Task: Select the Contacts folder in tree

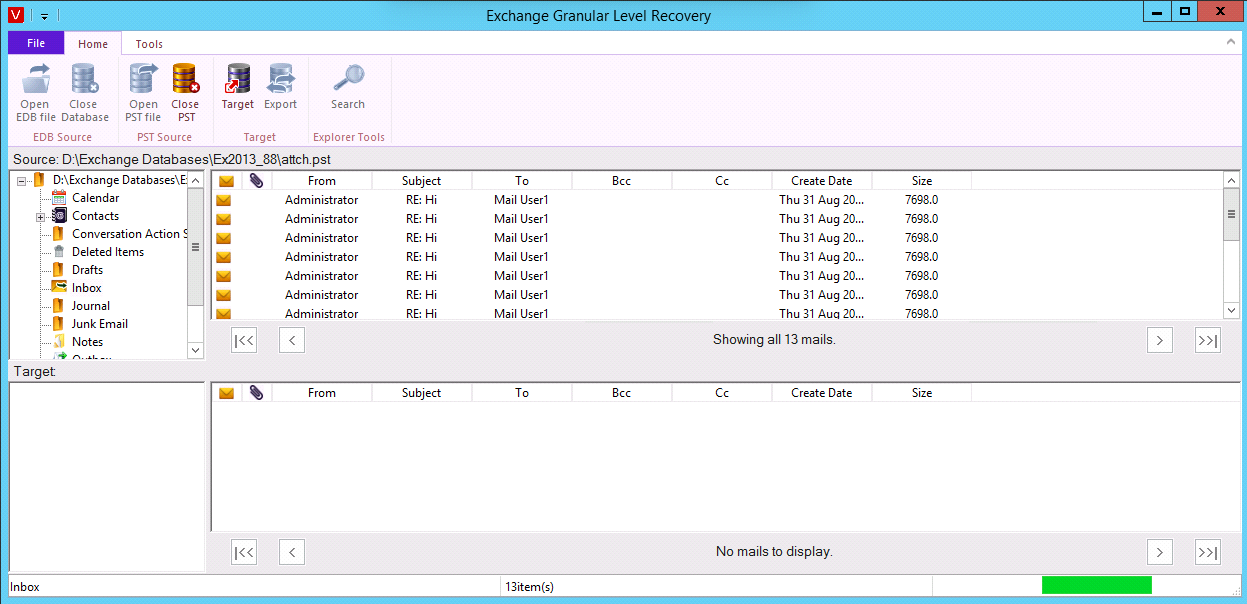Action: [x=95, y=216]
